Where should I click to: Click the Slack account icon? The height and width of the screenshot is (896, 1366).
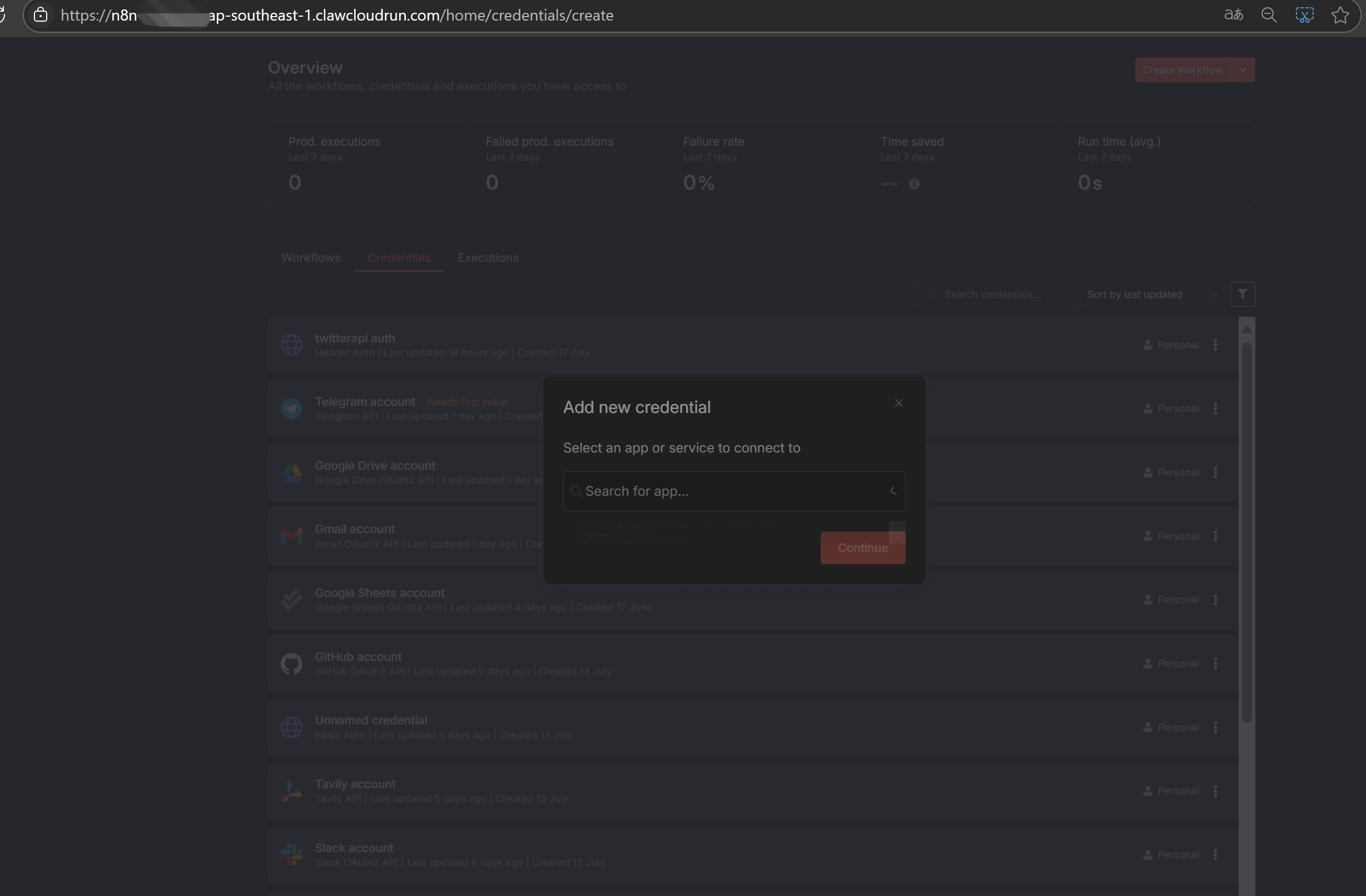click(x=291, y=855)
